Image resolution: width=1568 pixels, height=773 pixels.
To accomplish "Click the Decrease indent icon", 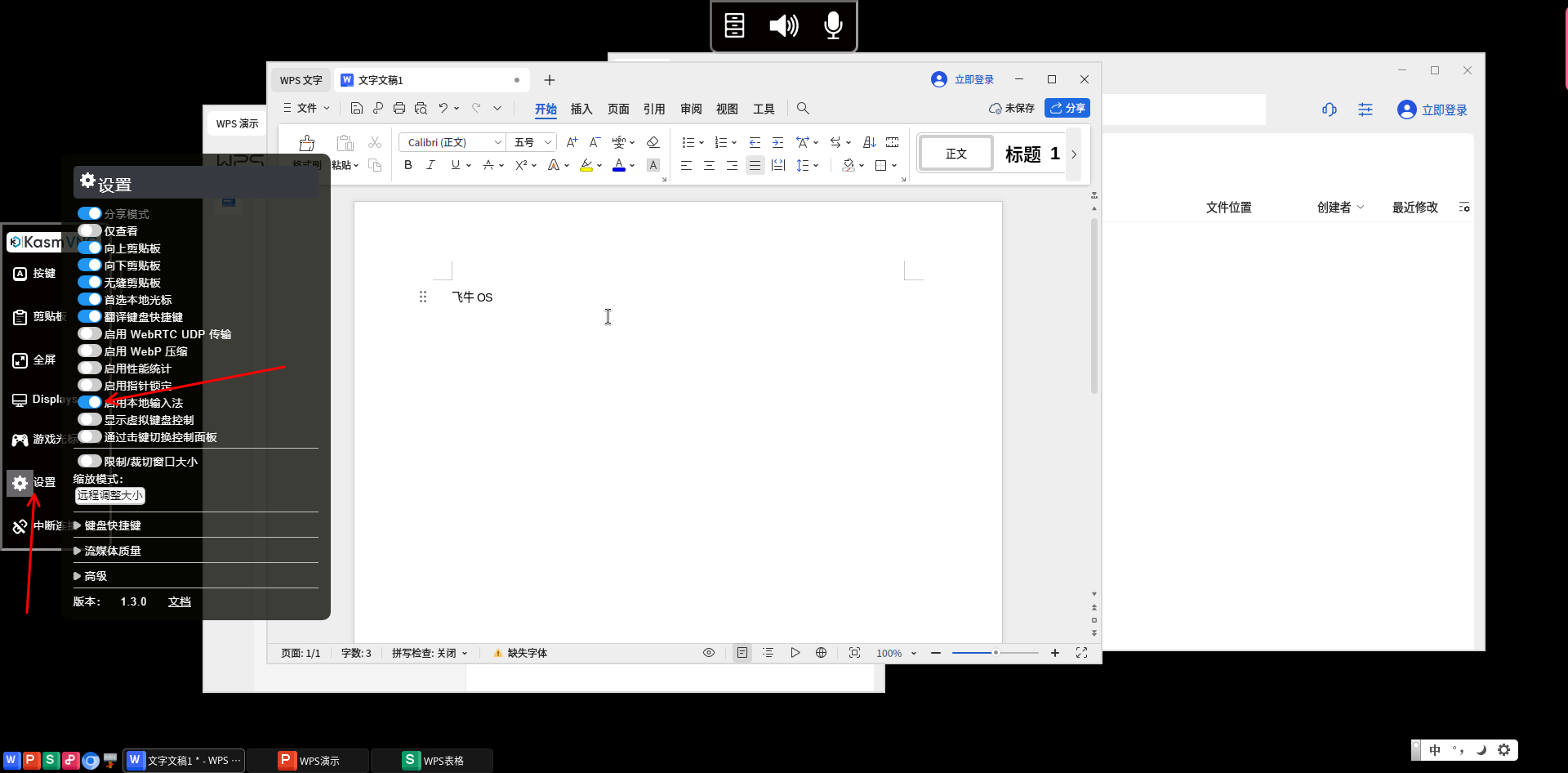I will (755, 142).
